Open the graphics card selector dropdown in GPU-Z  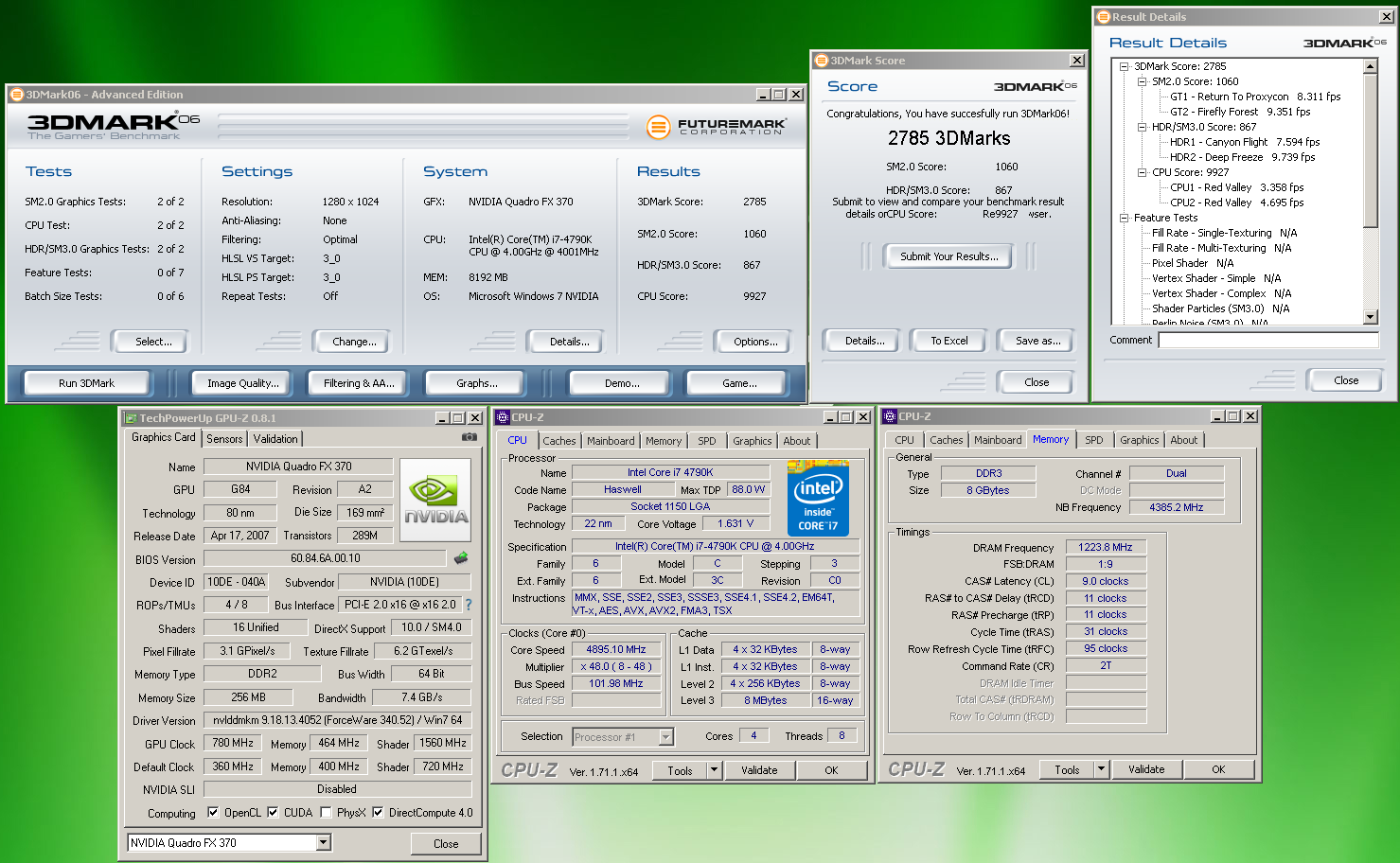323,842
